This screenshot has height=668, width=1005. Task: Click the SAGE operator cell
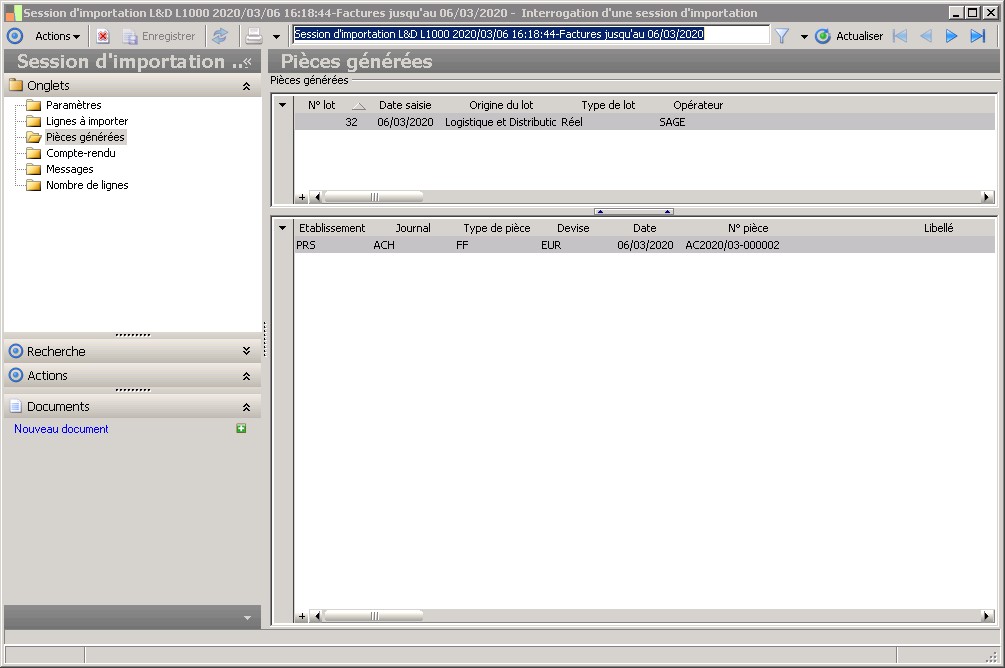(672, 122)
